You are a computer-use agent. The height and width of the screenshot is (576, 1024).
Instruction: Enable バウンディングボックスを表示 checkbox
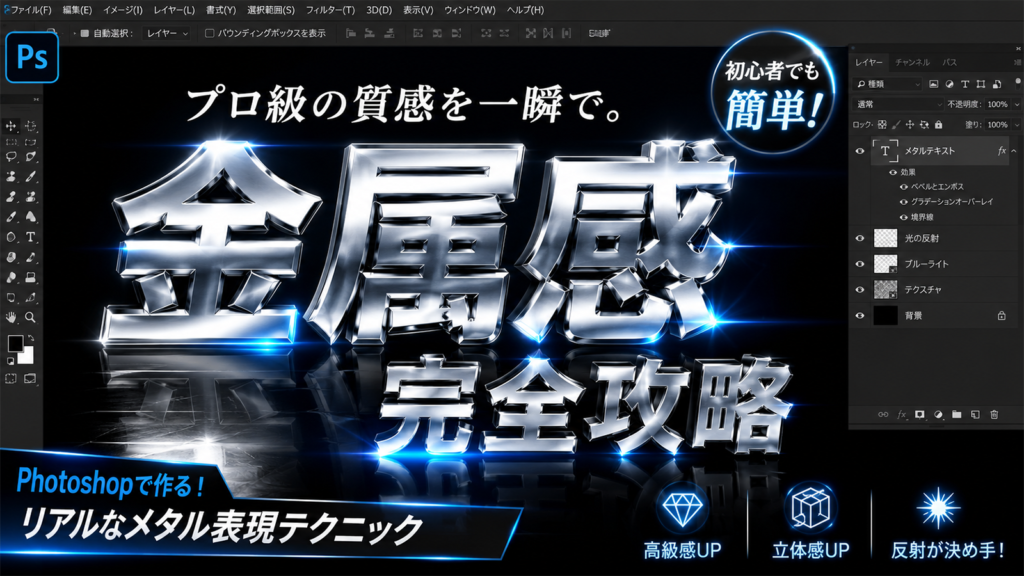pyautogui.click(x=210, y=33)
